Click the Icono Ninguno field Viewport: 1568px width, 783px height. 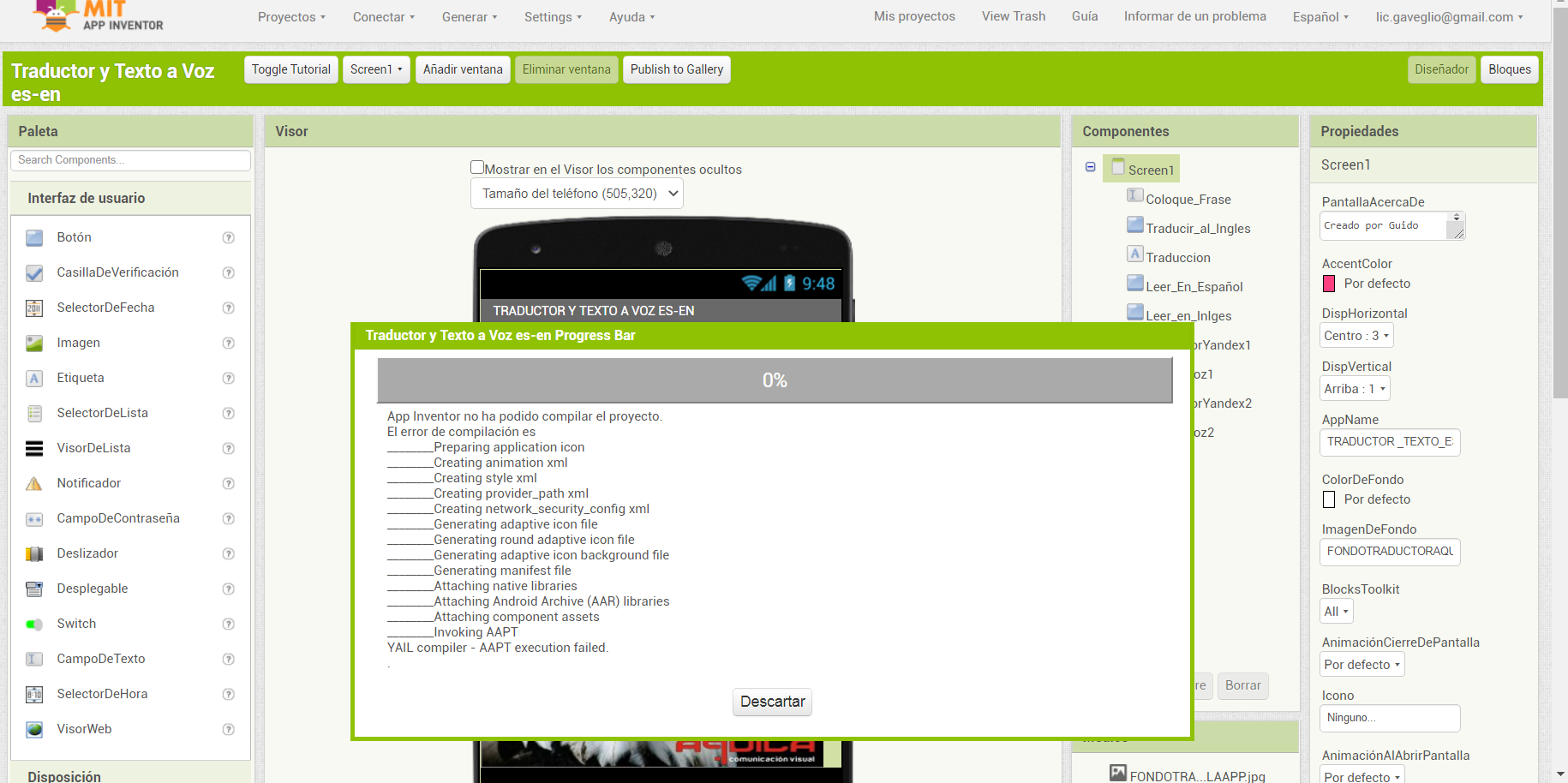click(1390, 718)
